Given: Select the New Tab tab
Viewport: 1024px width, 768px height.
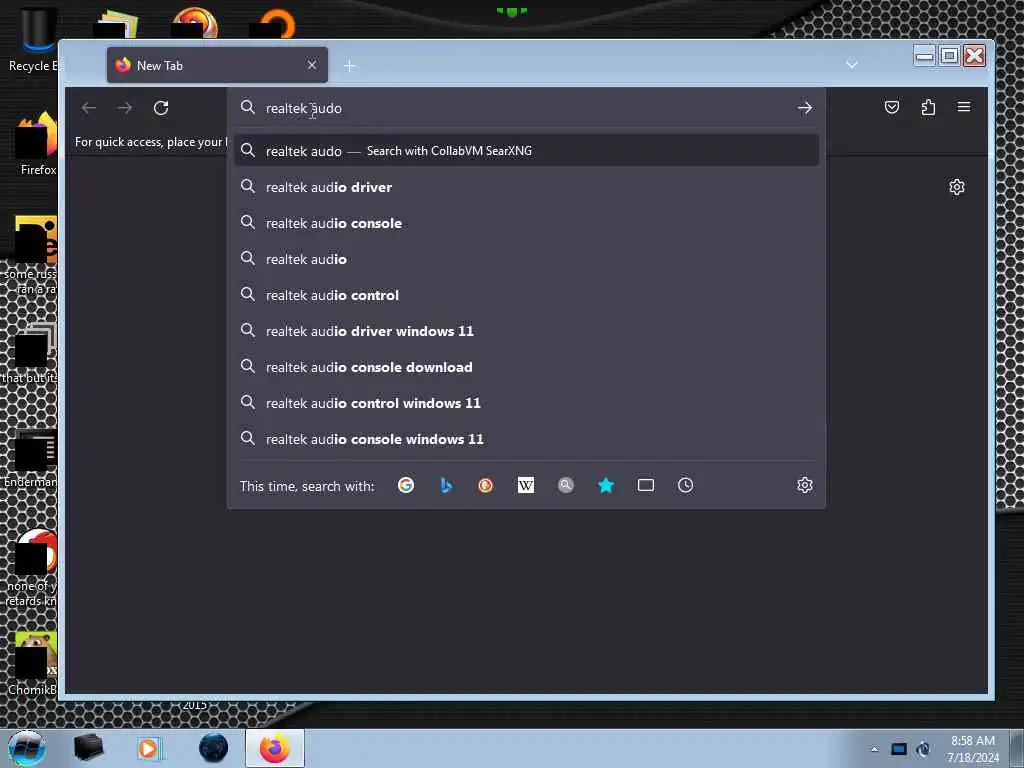Looking at the screenshot, I should pos(217,65).
